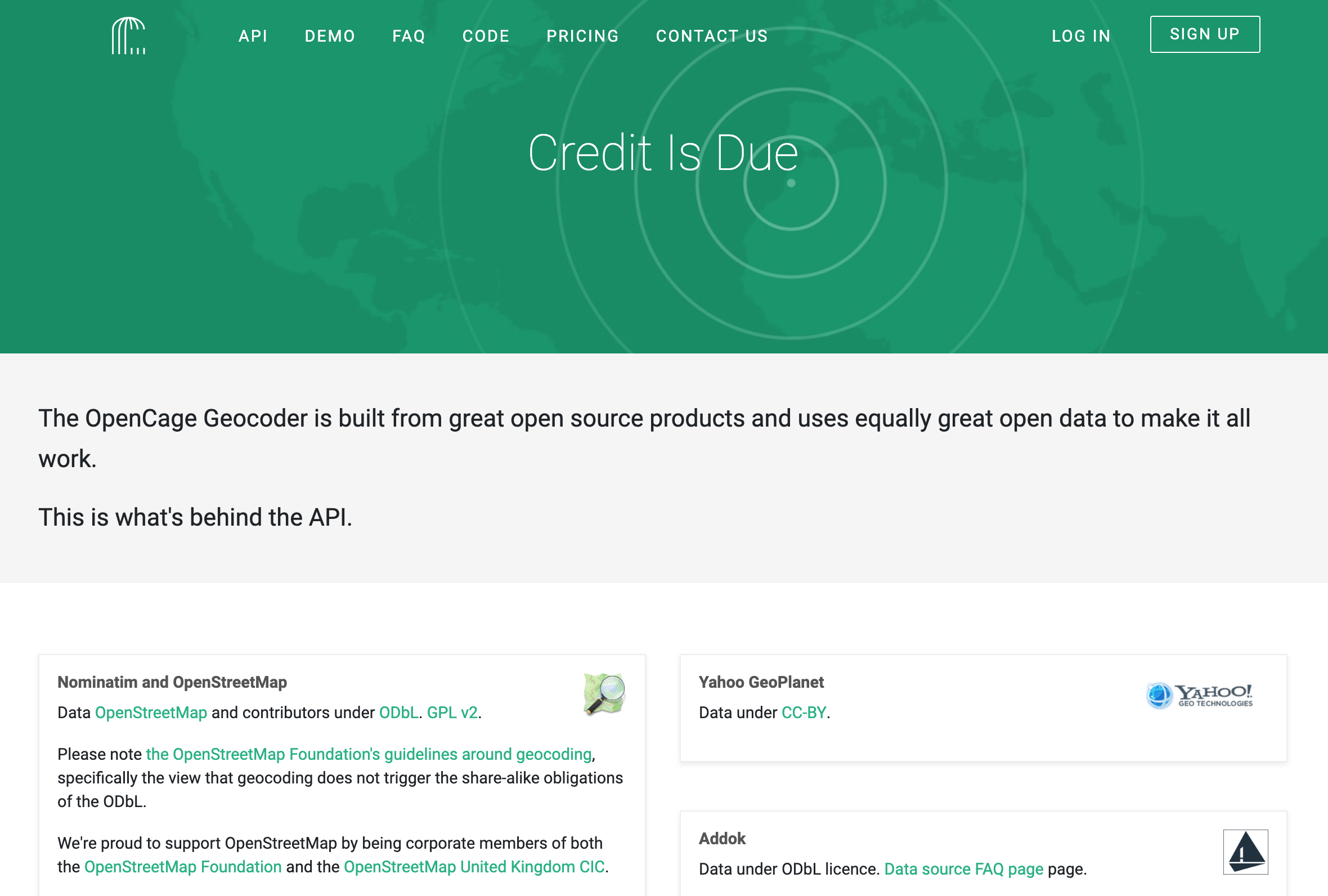Open OpenStreetMap United Kingdom CIC link
Screen dimensions: 1328x896
[x=473, y=867]
